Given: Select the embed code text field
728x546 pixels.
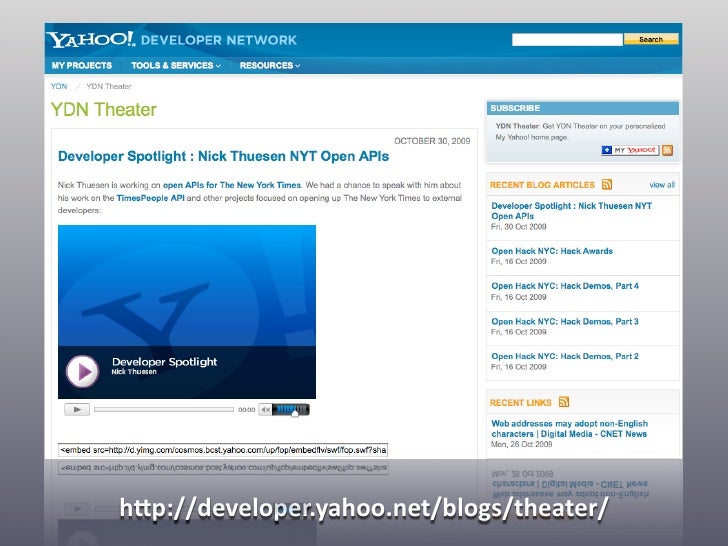Looking at the screenshot, I should pos(223,450).
